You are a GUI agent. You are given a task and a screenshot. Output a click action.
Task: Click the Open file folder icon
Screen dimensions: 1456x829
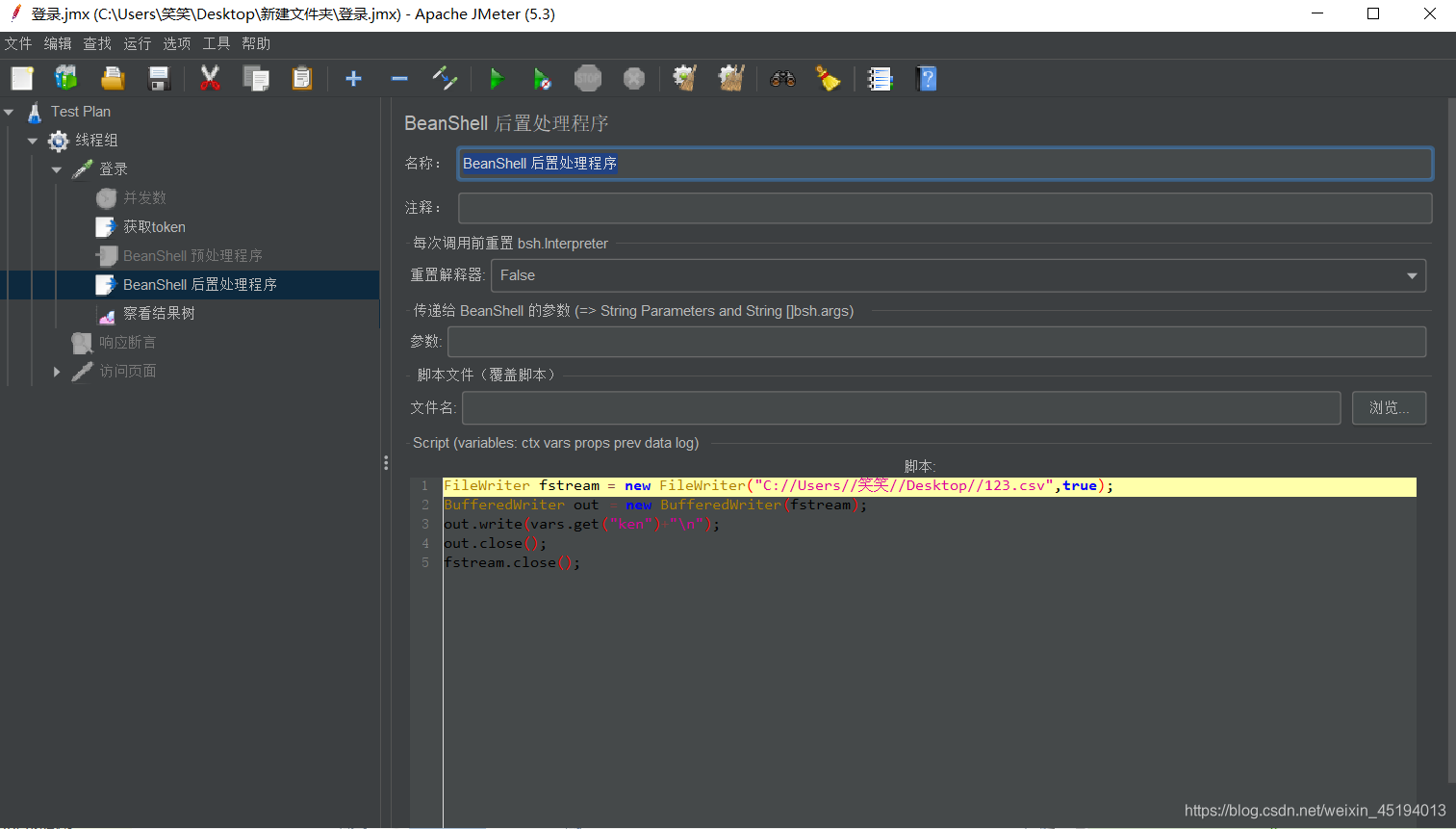click(x=113, y=78)
